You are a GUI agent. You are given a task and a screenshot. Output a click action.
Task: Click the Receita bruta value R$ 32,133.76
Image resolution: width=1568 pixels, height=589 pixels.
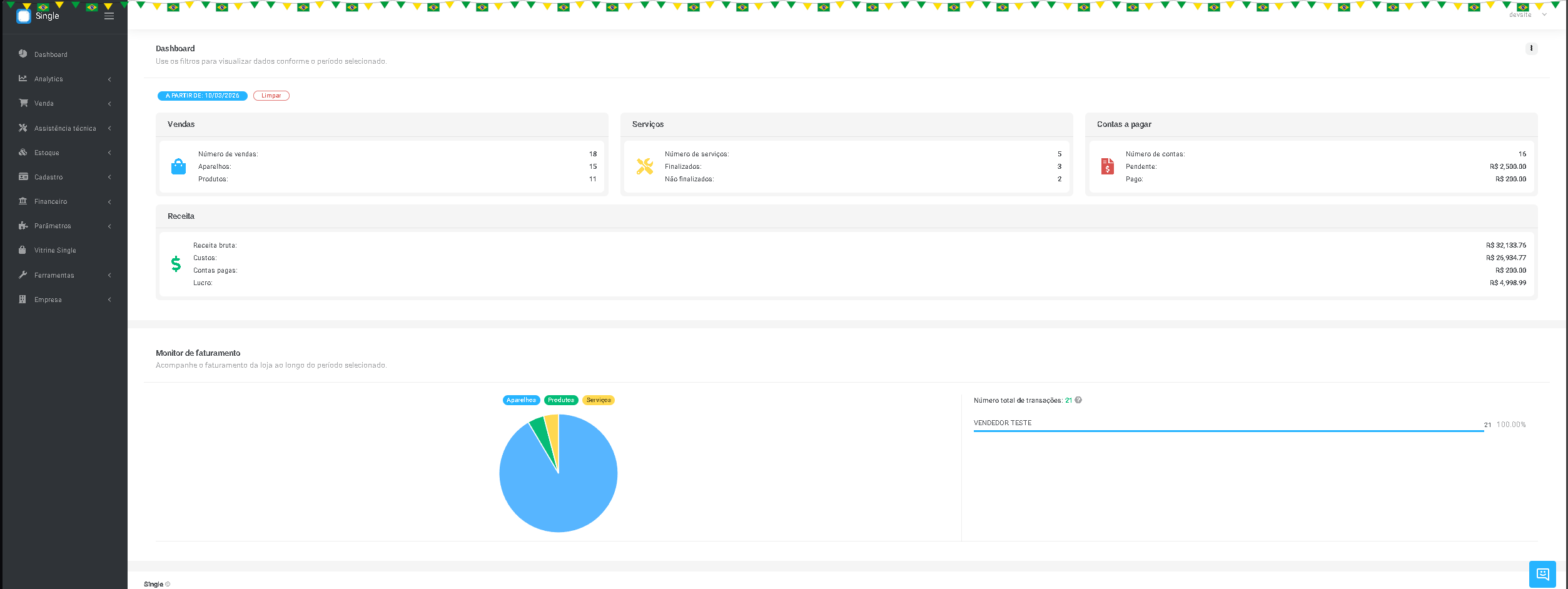(1506, 245)
